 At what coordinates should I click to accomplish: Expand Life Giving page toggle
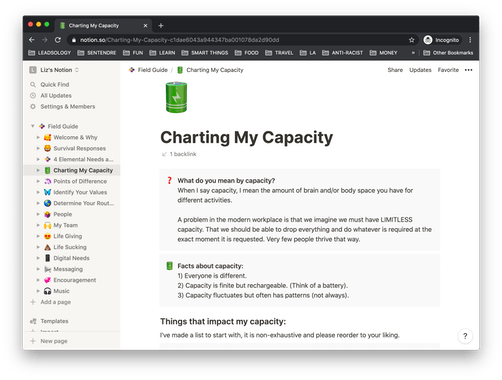(x=38, y=236)
